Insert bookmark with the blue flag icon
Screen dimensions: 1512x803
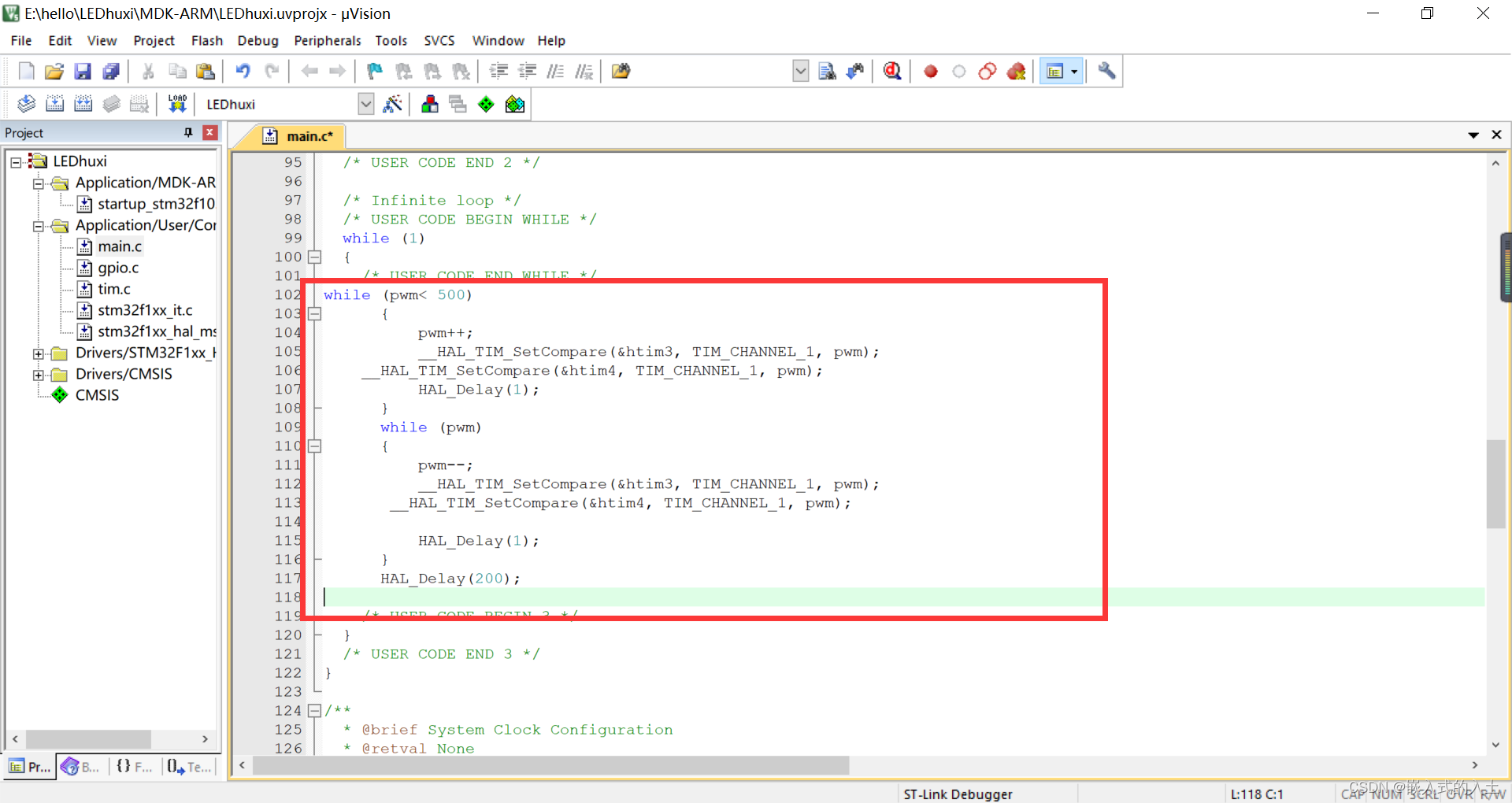point(375,72)
